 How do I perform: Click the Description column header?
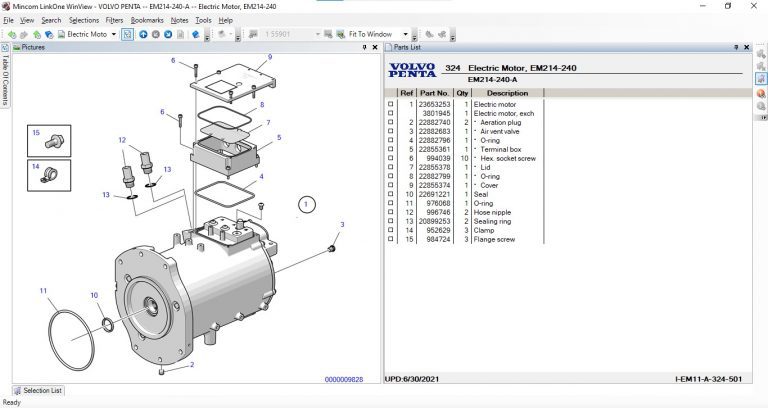[x=507, y=93]
